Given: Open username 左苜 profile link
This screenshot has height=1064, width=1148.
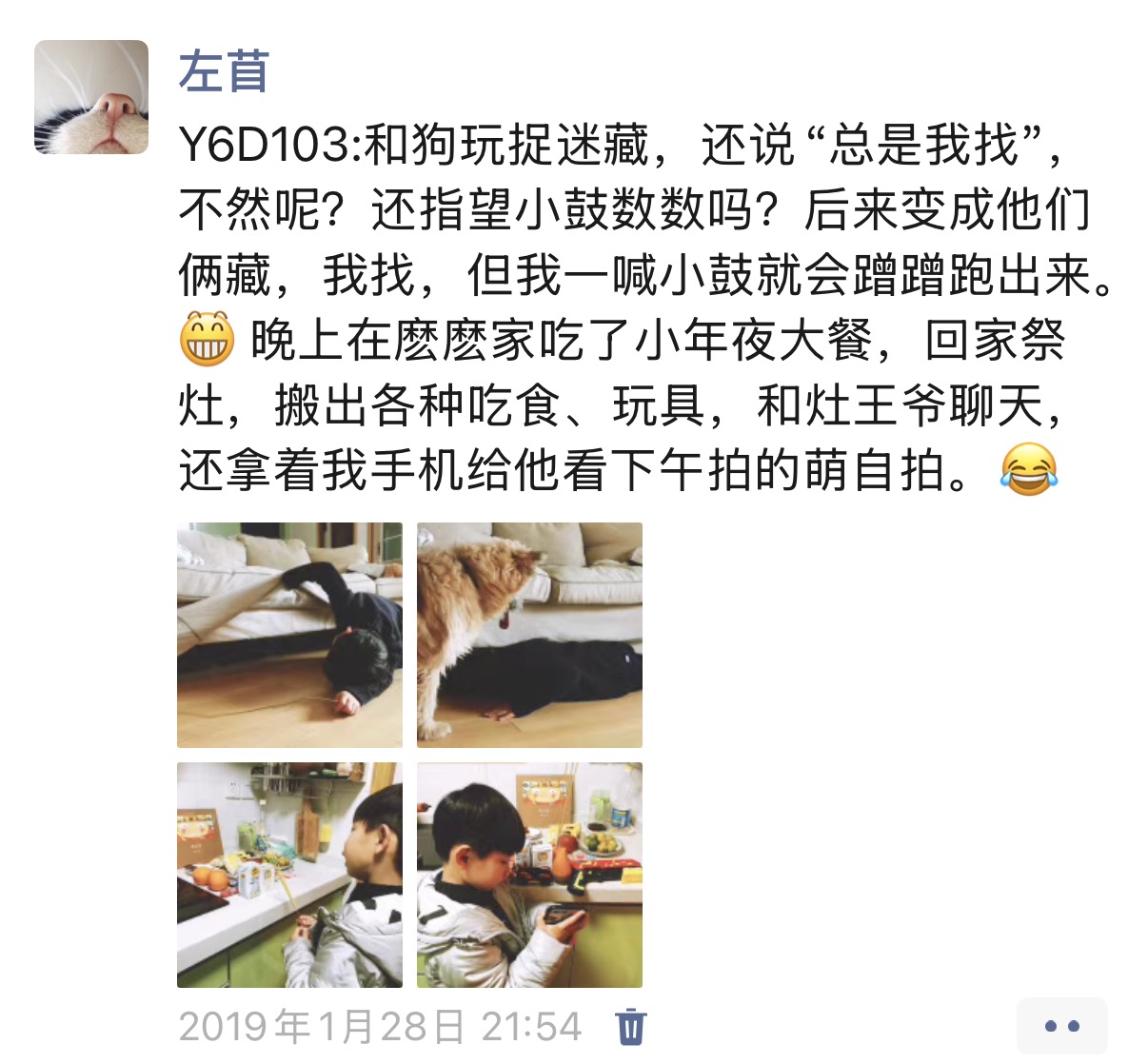Looking at the screenshot, I should (x=225, y=71).
